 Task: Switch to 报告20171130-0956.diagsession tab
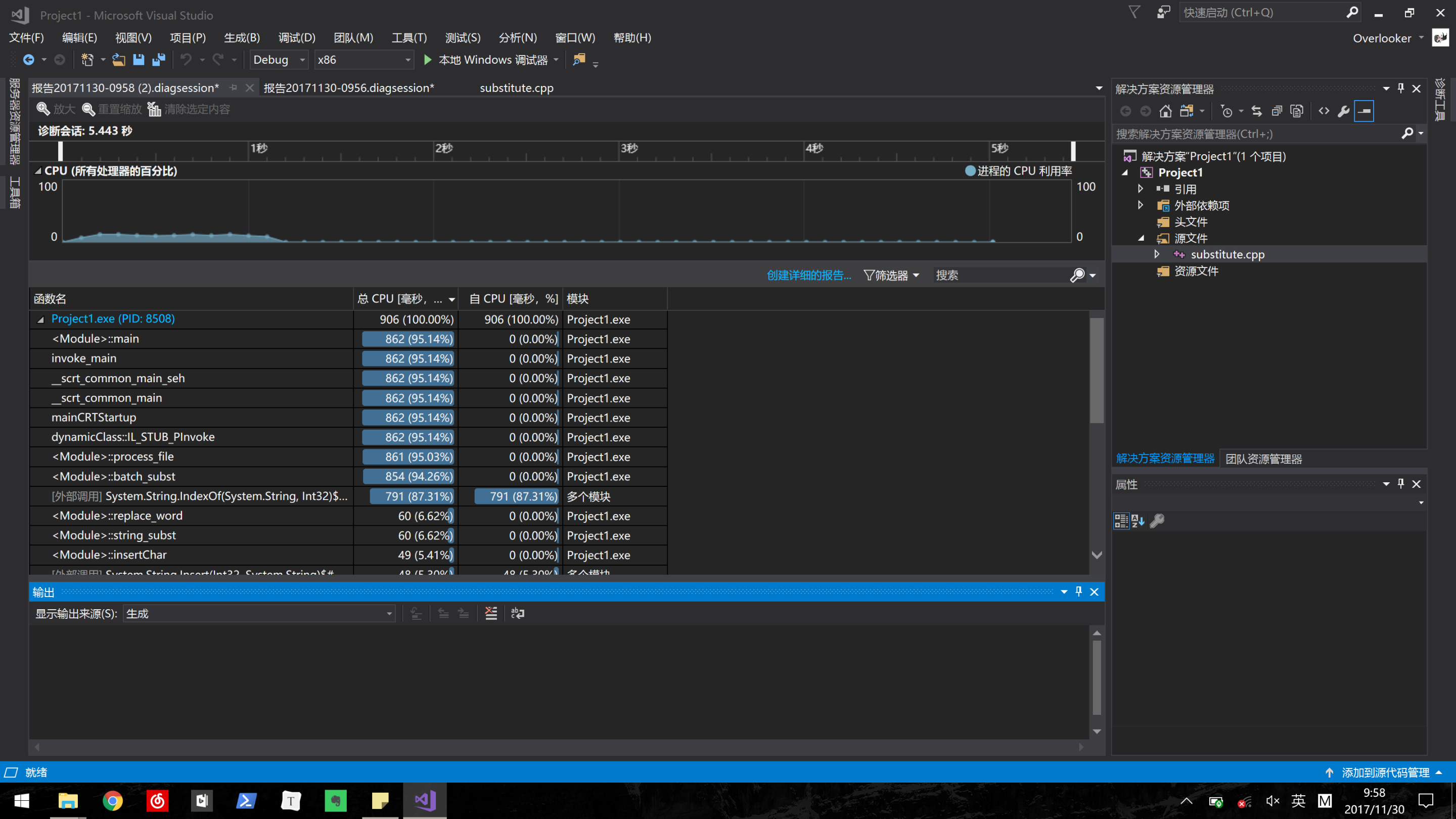point(349,87)
